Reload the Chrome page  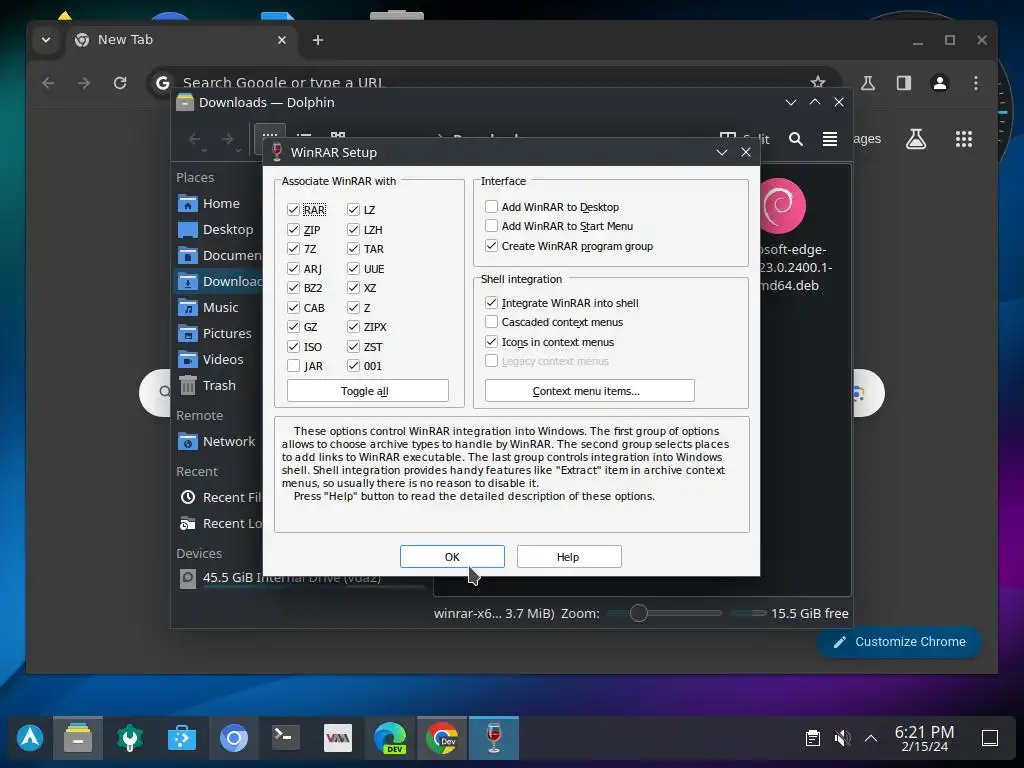click(120, 83)
